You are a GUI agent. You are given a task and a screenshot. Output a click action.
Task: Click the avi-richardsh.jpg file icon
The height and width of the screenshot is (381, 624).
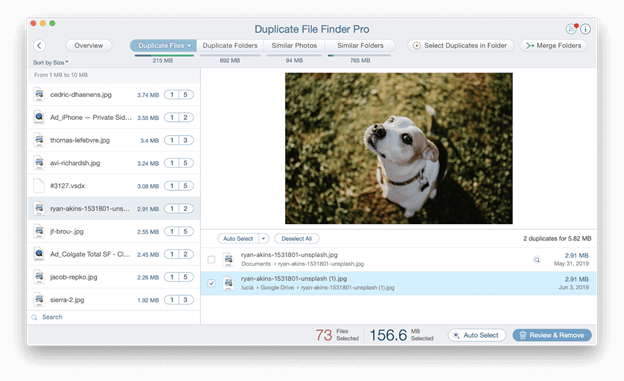(x=39, y=163)
